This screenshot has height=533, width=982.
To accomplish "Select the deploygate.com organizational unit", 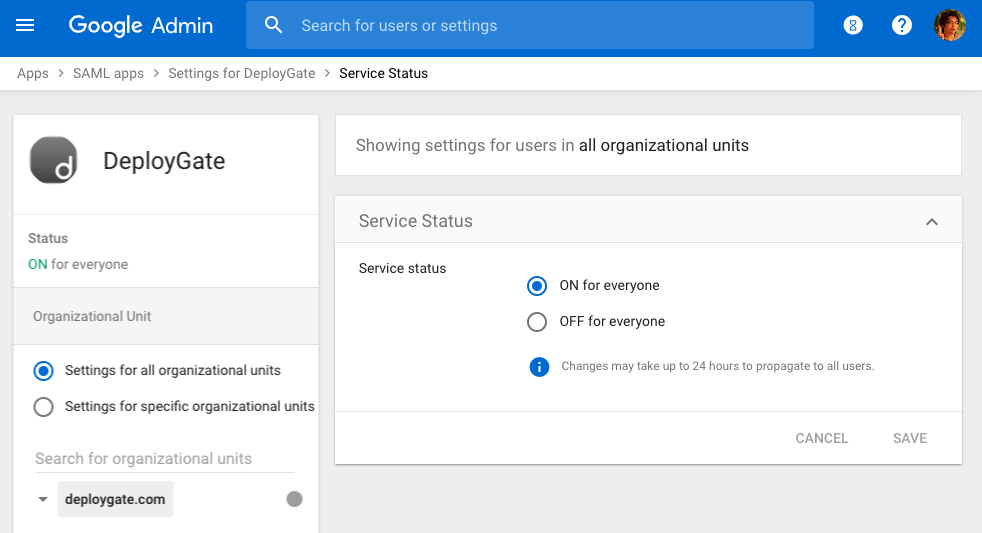I will pos(115,499).
